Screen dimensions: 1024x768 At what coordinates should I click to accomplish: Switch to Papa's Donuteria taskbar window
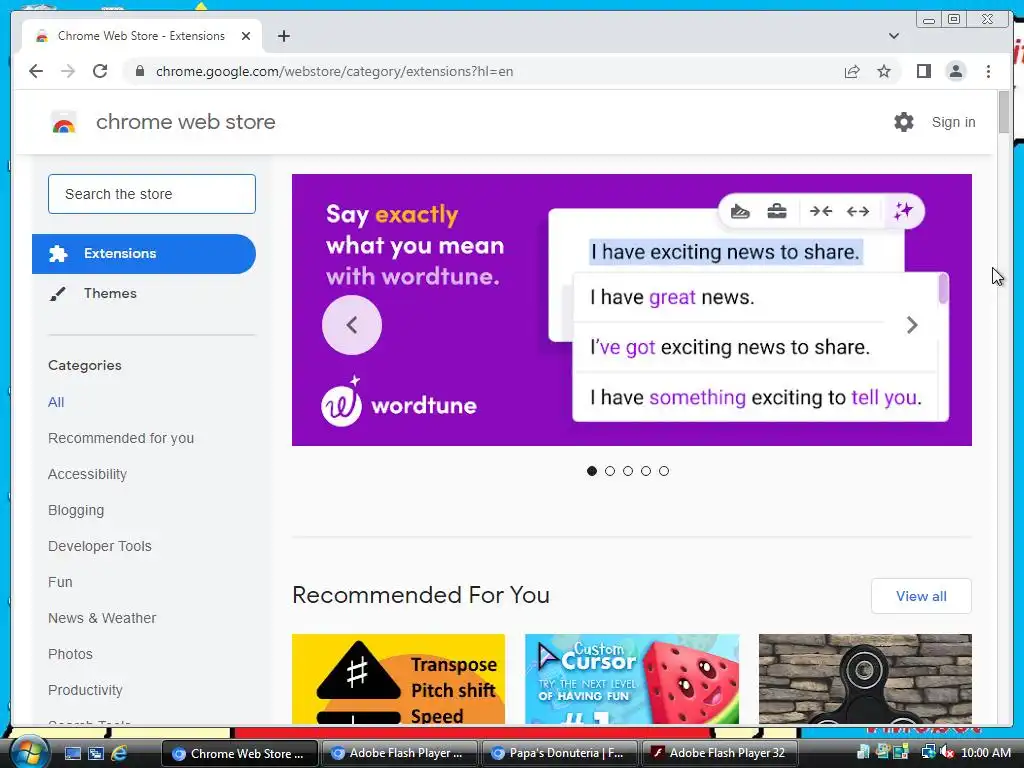560,753
